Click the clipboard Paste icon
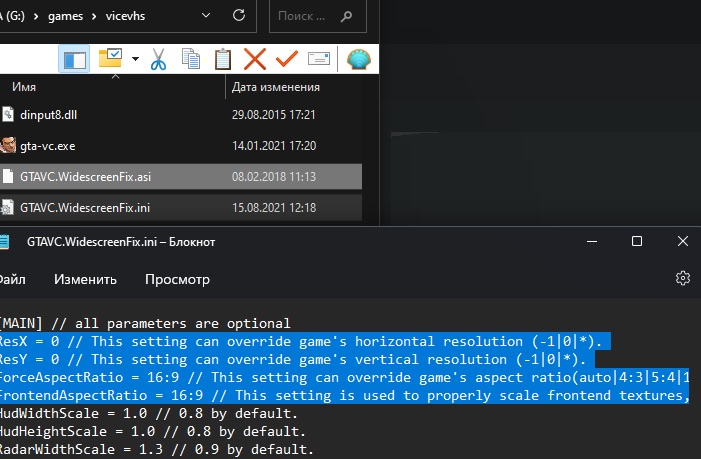This screenshot has height=459, width=701. 223,60
